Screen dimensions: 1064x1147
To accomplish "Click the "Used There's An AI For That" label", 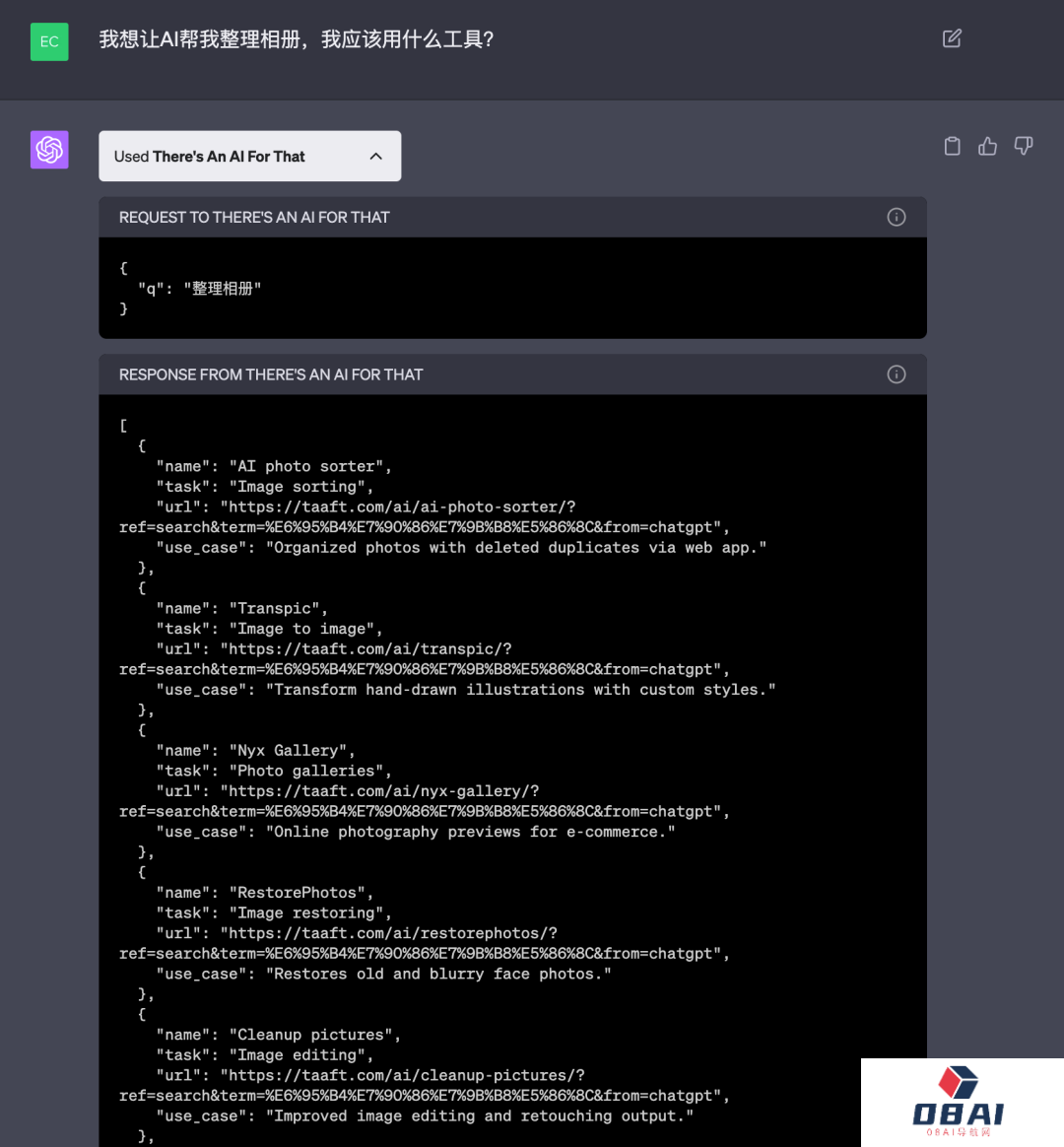I will click(x=210, y=157).
